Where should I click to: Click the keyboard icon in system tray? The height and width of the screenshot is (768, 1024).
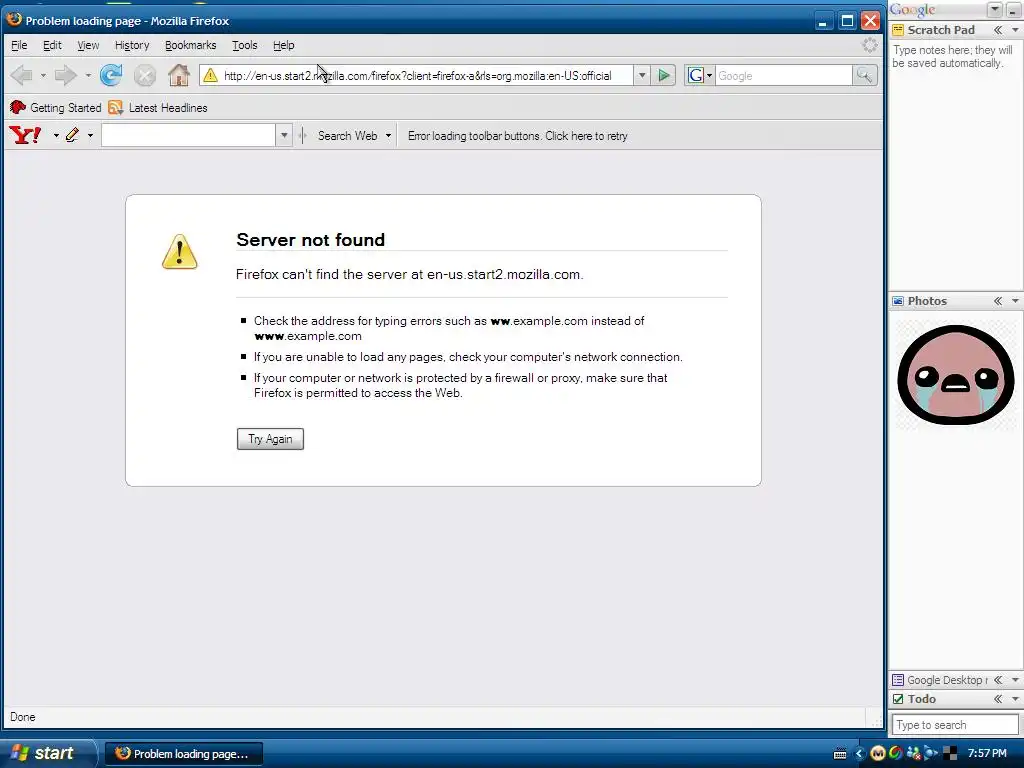(840, 754)
